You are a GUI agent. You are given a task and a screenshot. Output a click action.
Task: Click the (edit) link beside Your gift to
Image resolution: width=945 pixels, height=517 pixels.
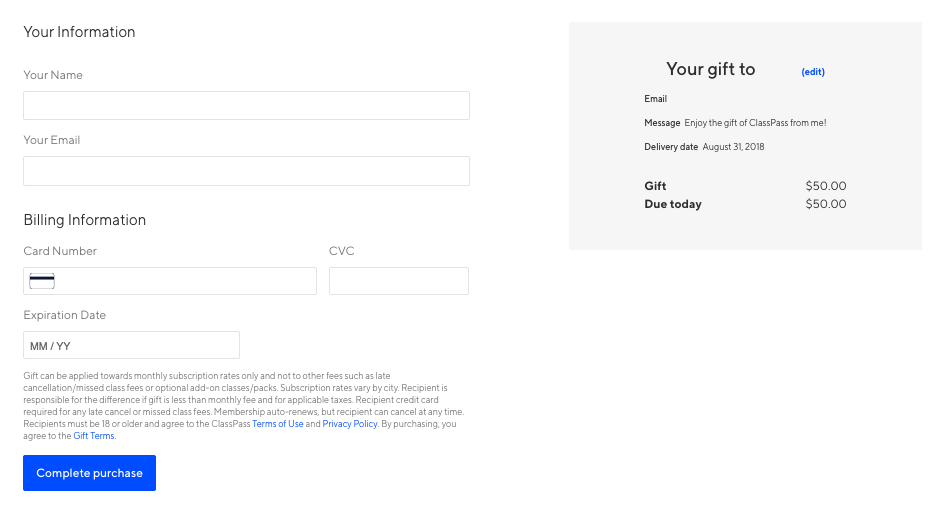tap(813, 72)
